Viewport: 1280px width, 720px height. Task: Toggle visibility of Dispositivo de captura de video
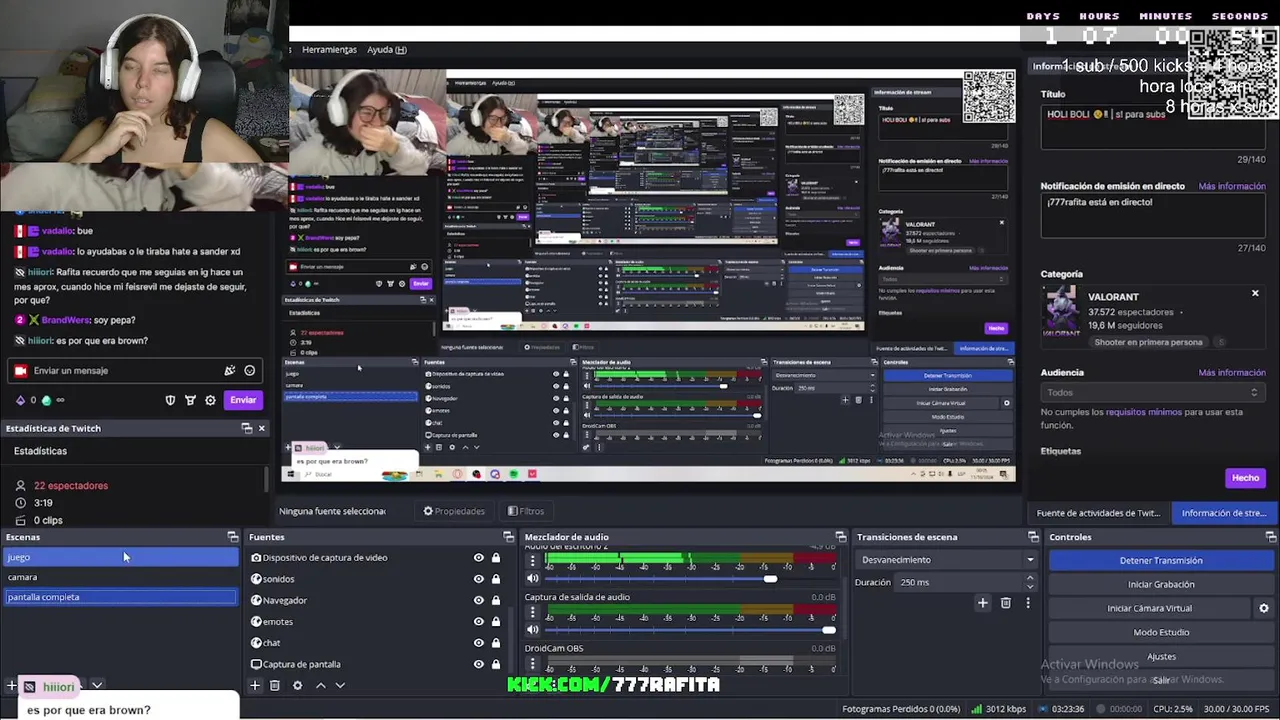click(x=478, y=558)
